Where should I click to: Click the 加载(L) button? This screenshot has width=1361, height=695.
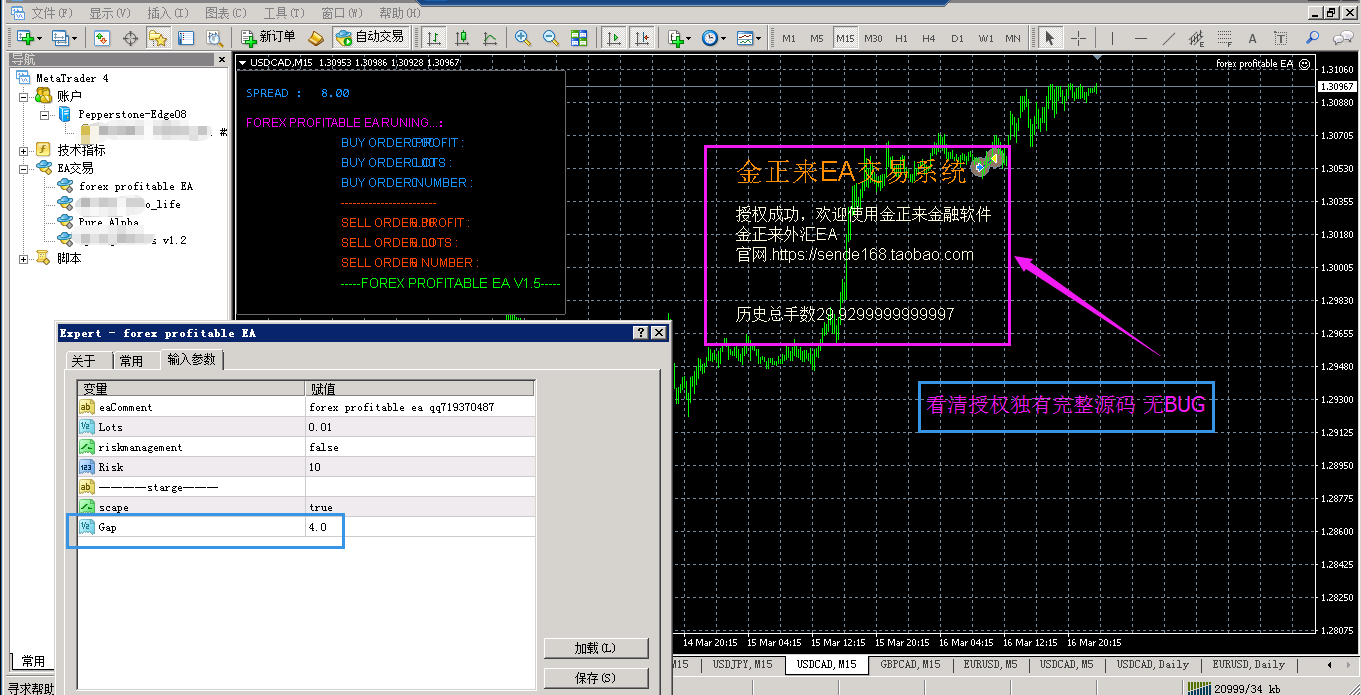pyautogui.click(x=596, y=648)
